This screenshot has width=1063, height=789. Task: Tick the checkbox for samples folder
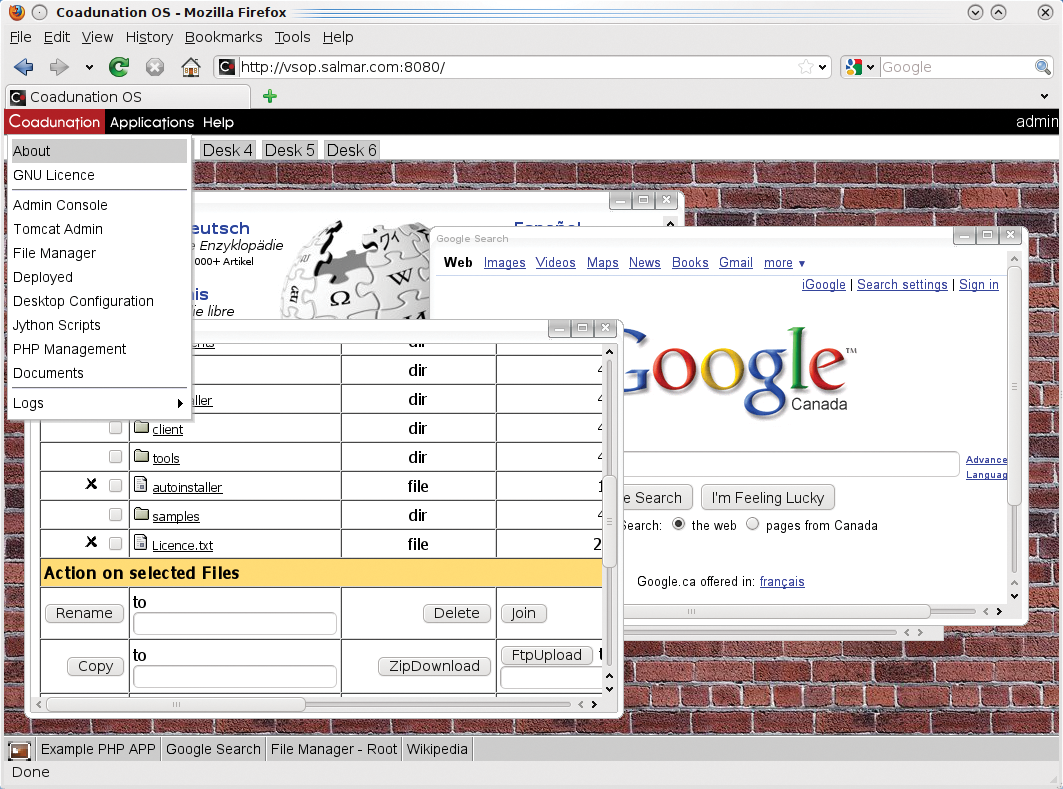[x=115, y=514]
